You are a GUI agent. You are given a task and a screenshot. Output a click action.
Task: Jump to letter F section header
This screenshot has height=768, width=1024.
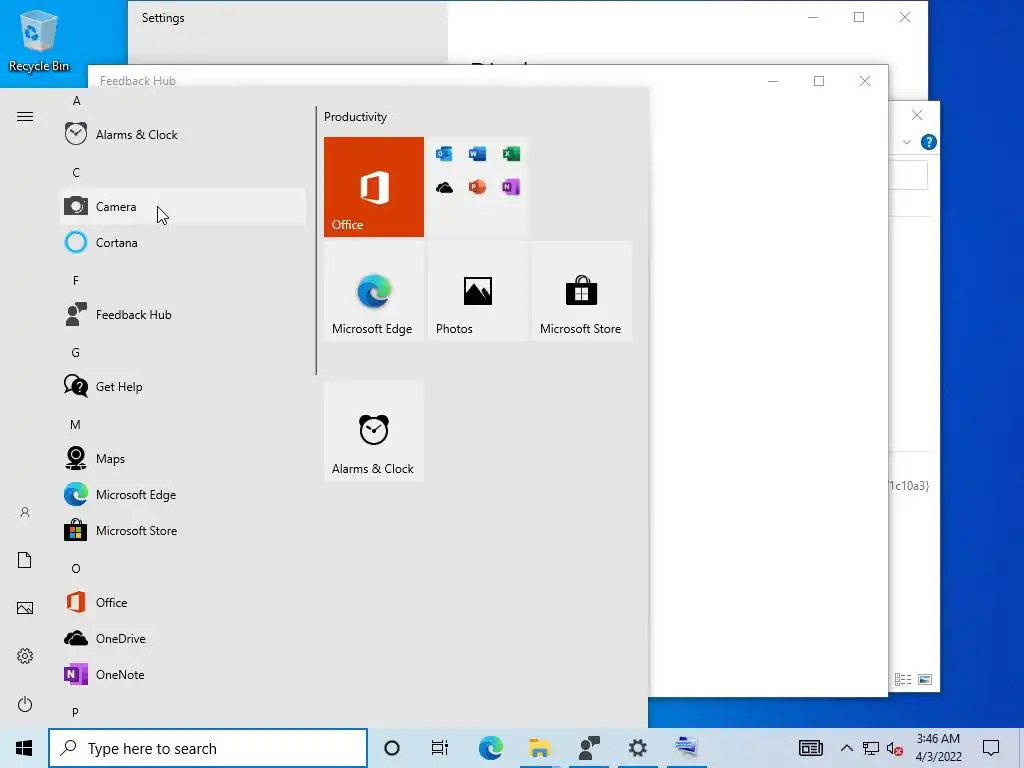point(76,280)
